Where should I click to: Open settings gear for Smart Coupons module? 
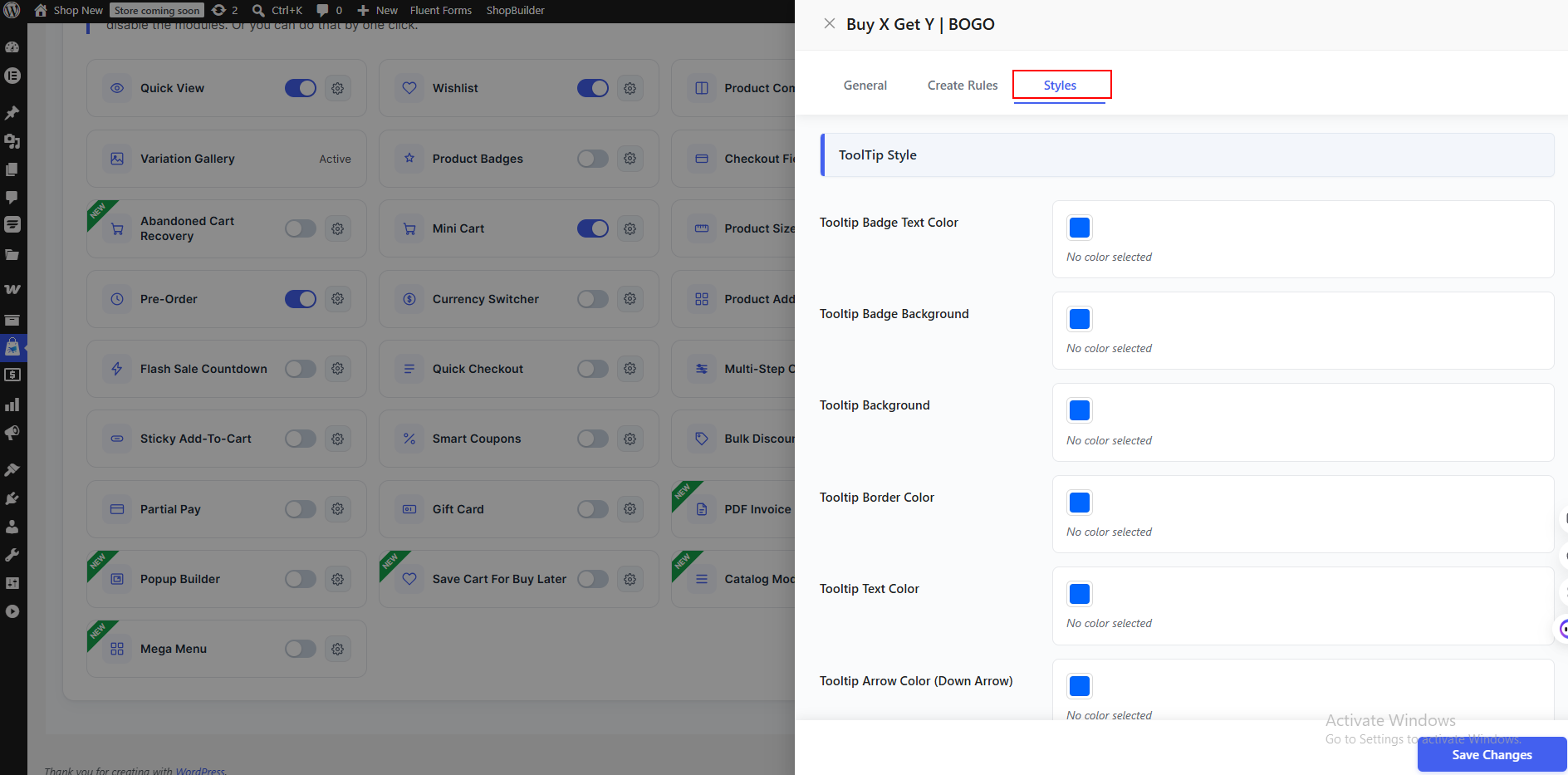630,439
